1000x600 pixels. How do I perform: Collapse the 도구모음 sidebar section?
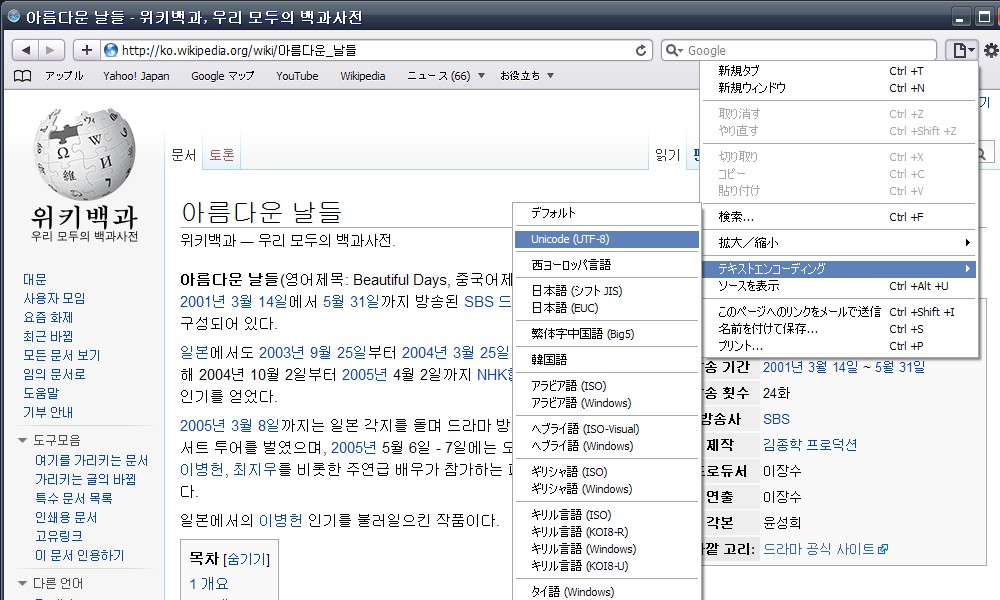tap(23, 441)
